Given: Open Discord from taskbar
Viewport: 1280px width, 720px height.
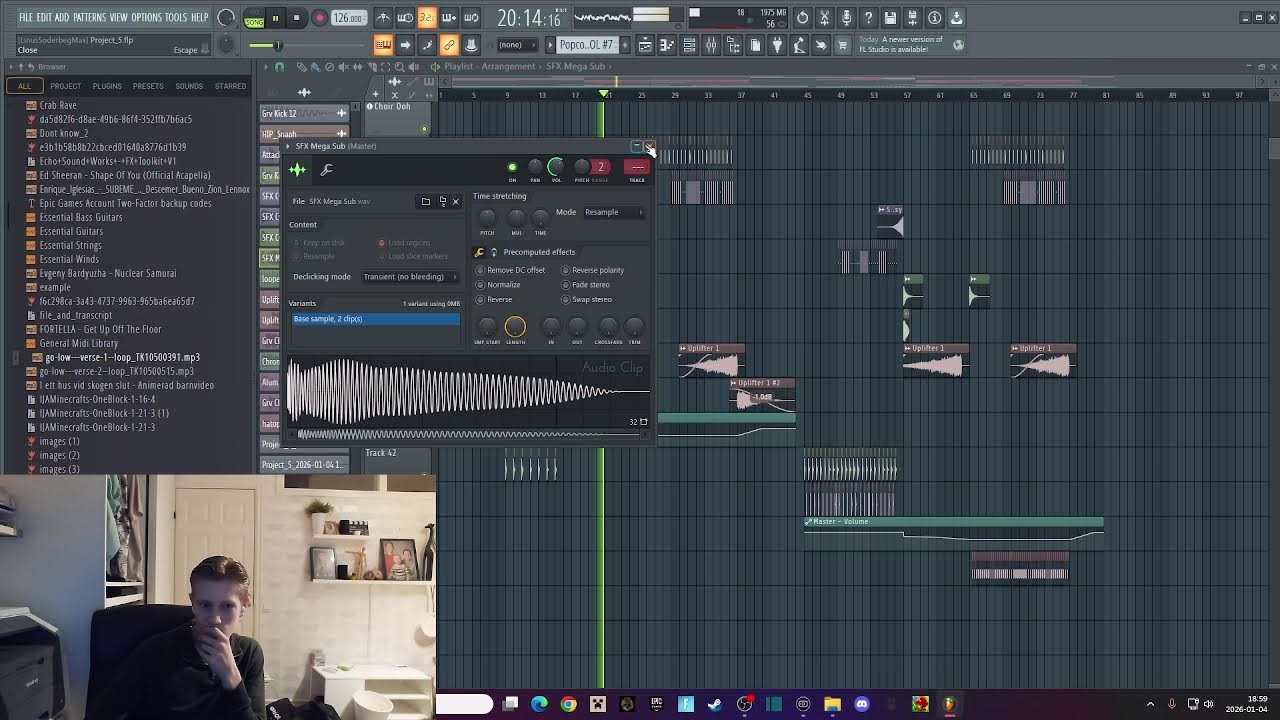Looking at the screenshot, I should click(862, 704).
